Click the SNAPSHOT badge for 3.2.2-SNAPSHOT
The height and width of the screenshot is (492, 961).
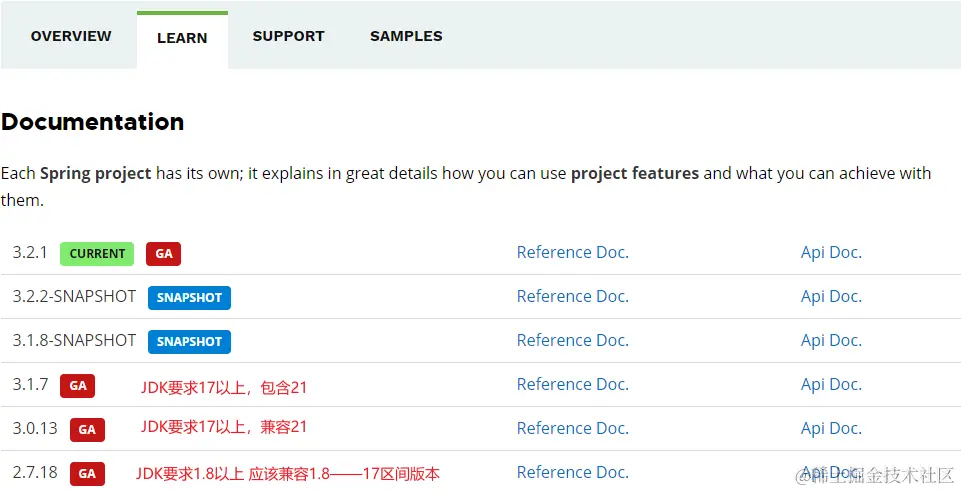pyautogui.click(x=189, y=298)
